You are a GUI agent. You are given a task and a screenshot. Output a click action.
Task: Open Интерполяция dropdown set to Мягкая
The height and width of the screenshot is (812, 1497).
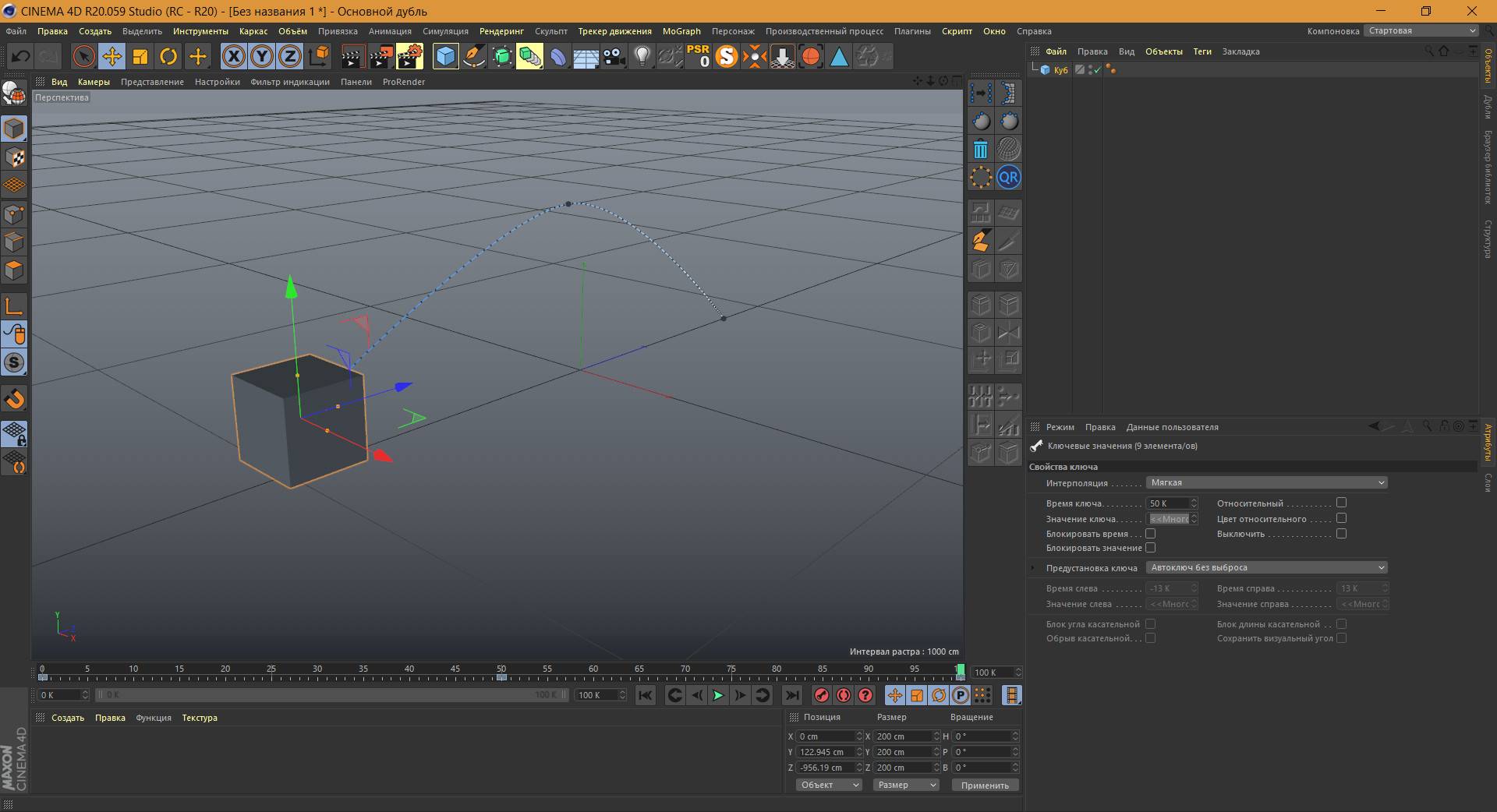pos(1266,482)
